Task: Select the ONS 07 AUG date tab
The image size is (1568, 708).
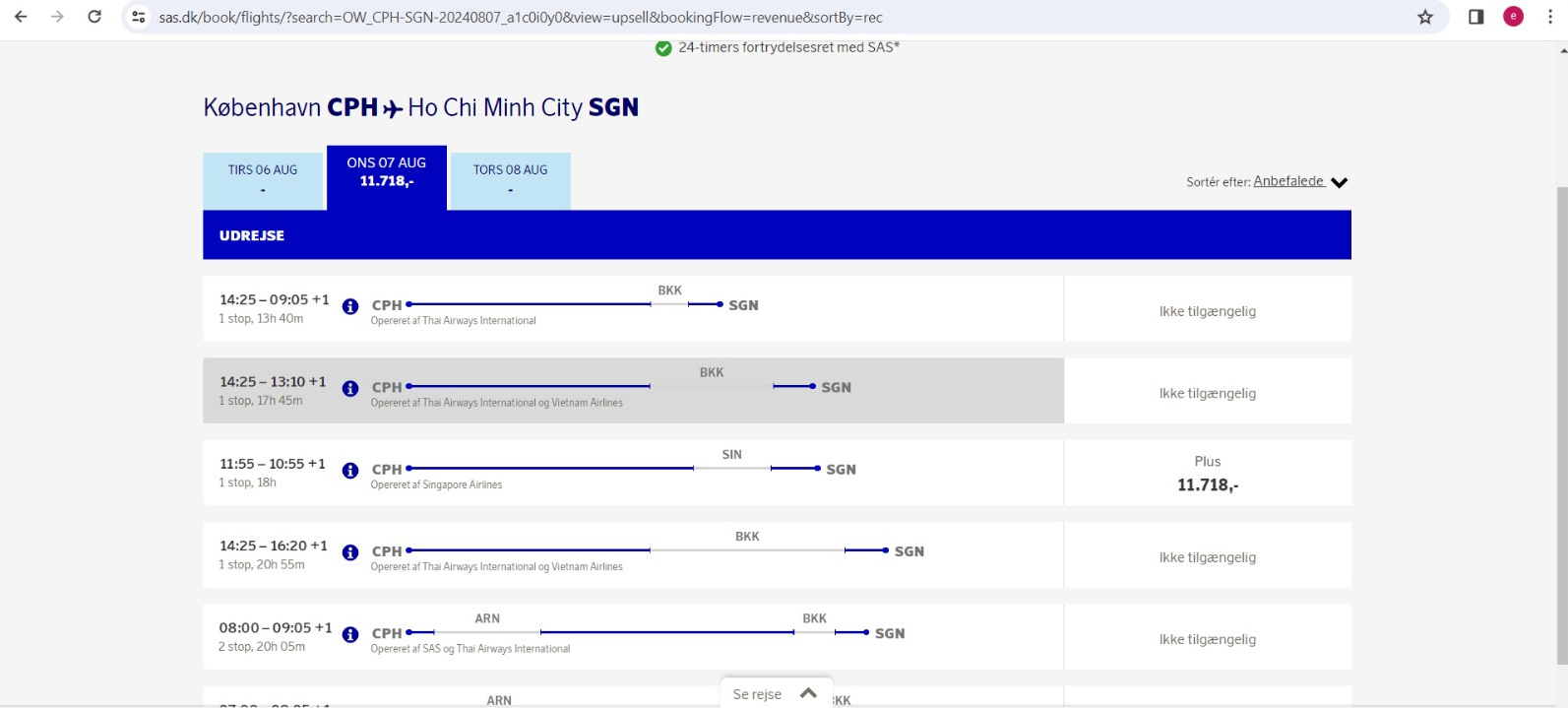Action: tap(387, 178)
